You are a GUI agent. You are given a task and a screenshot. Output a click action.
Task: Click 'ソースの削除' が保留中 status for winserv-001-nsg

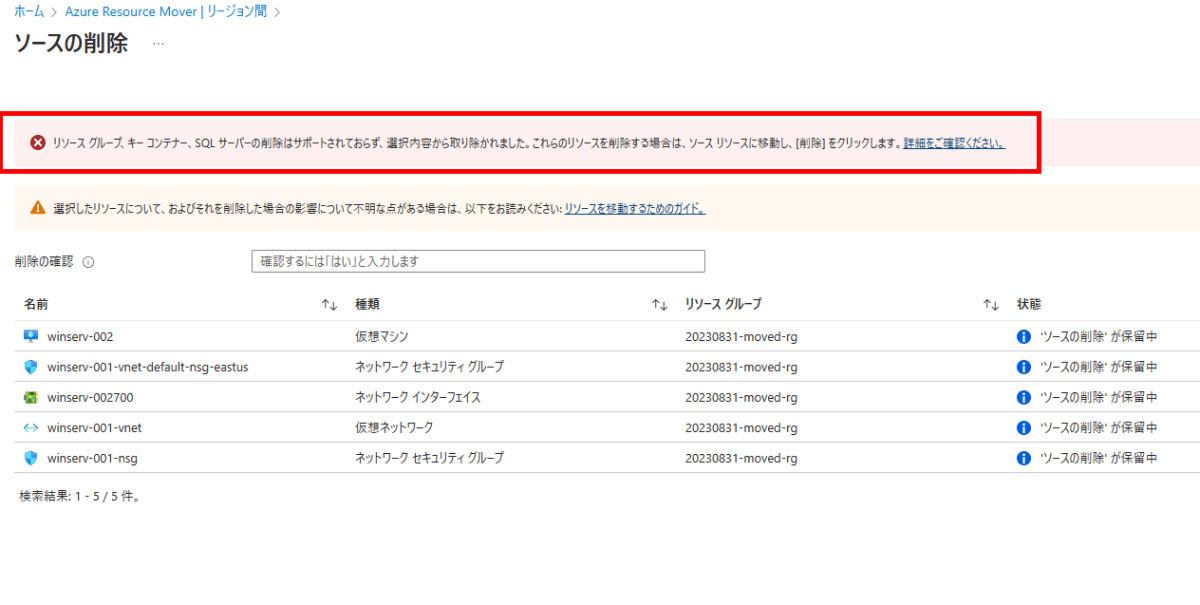(1099, 458)
